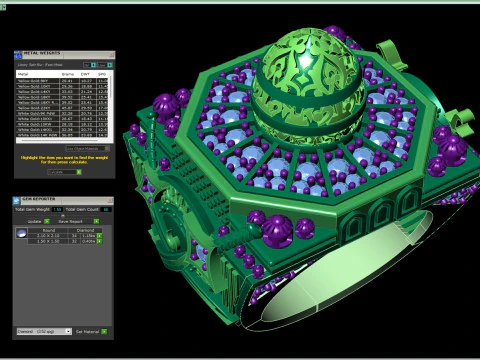Select the round gem thumbnail
Screen dimensions: 480x360
click(x=21, y=233)
